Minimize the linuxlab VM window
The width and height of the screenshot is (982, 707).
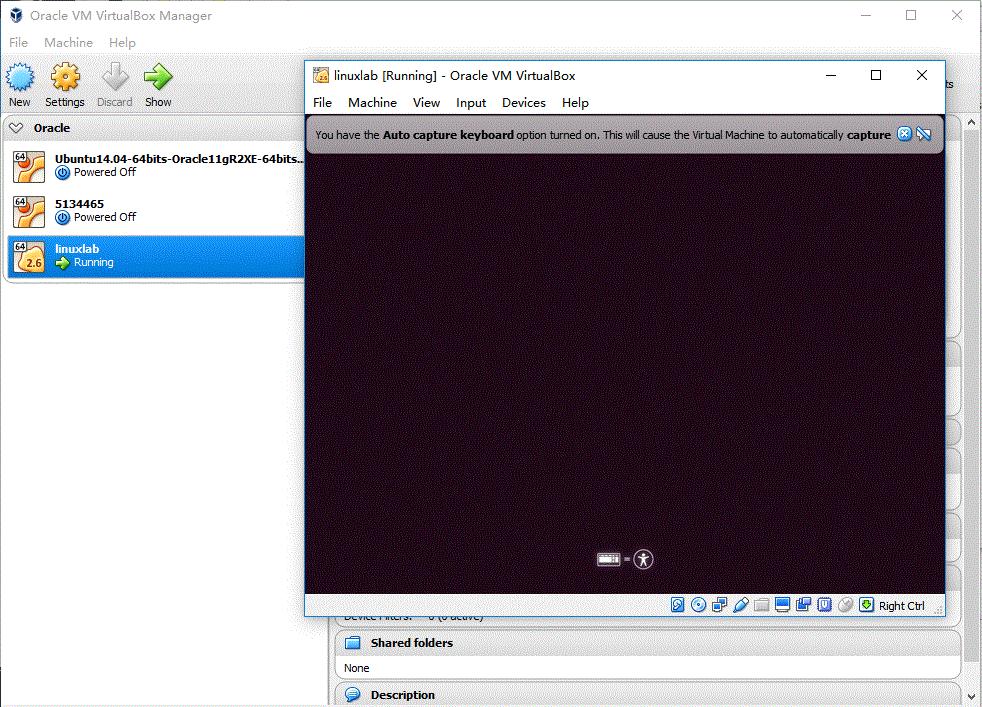831,75
